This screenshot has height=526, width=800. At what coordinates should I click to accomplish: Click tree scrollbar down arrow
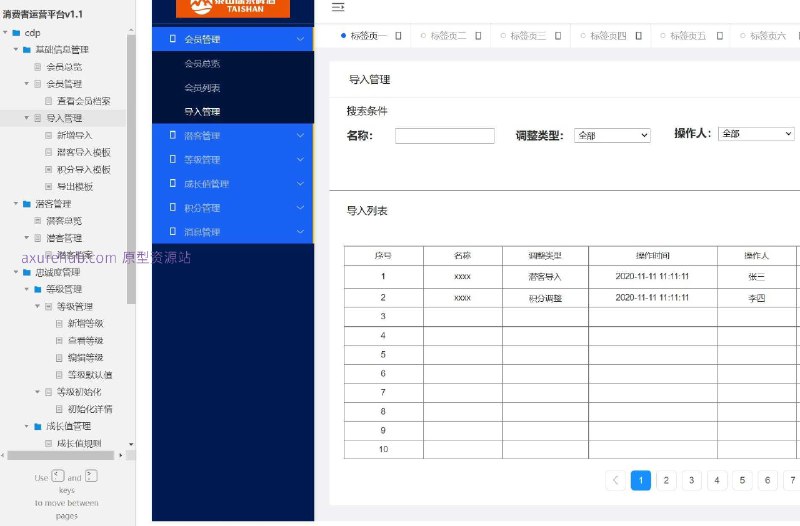point(131,444)
